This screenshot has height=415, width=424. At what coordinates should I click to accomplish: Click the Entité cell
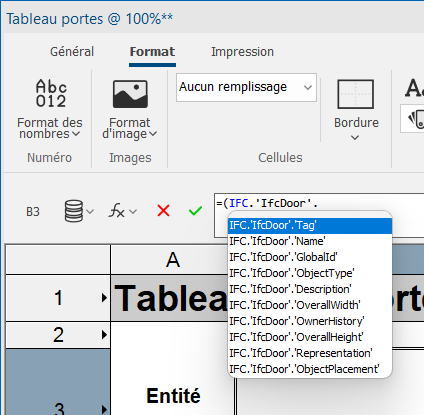coord(173,396)
